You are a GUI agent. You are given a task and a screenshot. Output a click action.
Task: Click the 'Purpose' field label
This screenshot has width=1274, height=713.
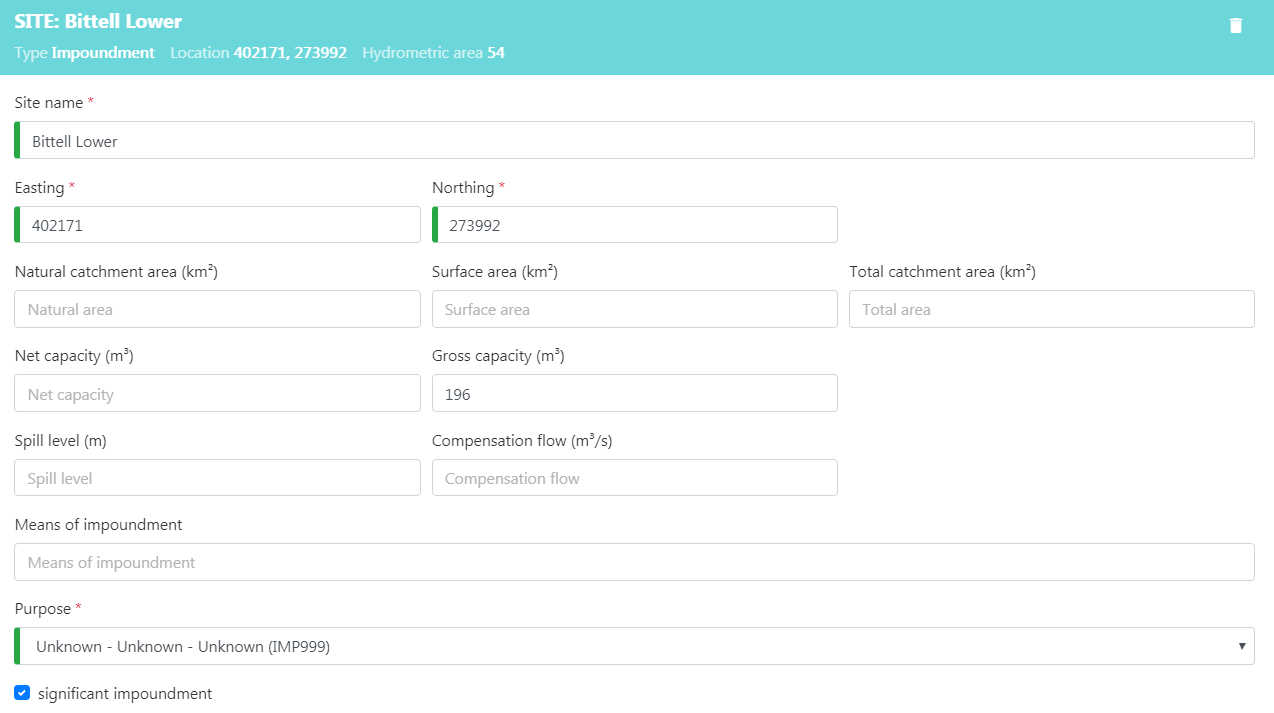click(43, 609)
